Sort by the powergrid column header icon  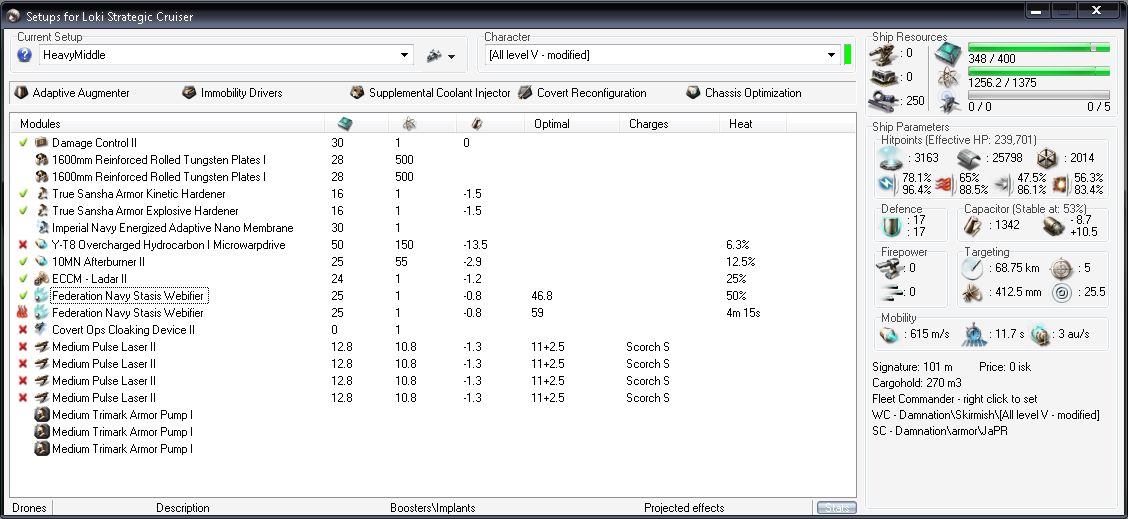pyautogui.click(x=409, y=124)
